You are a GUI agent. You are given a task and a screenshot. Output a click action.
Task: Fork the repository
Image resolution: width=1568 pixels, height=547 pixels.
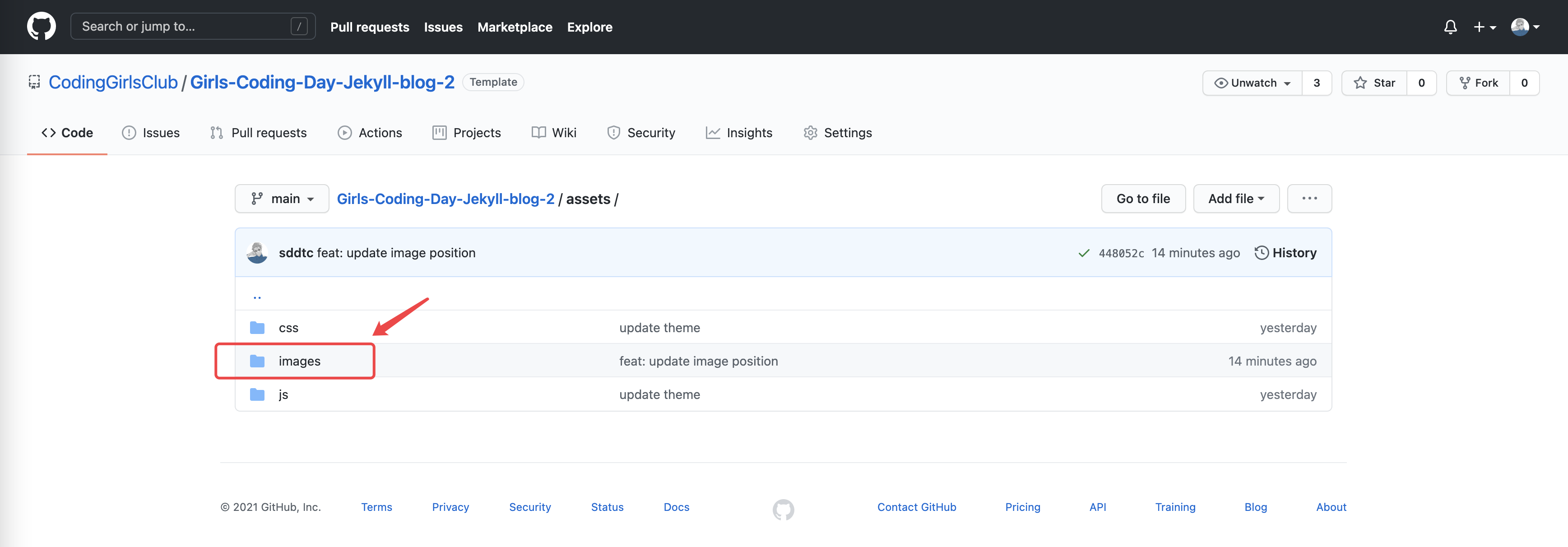pos(1478,83)
